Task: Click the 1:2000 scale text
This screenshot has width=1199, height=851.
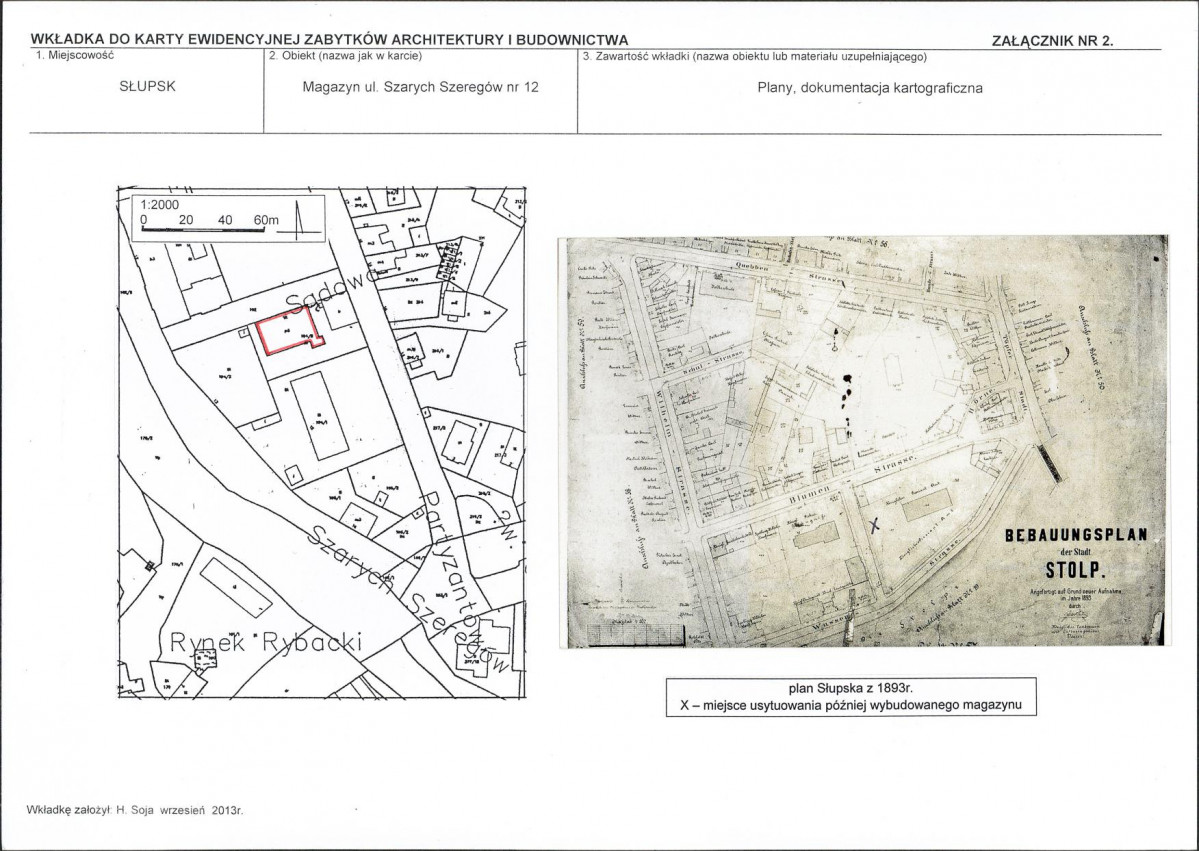Action: 160,205
